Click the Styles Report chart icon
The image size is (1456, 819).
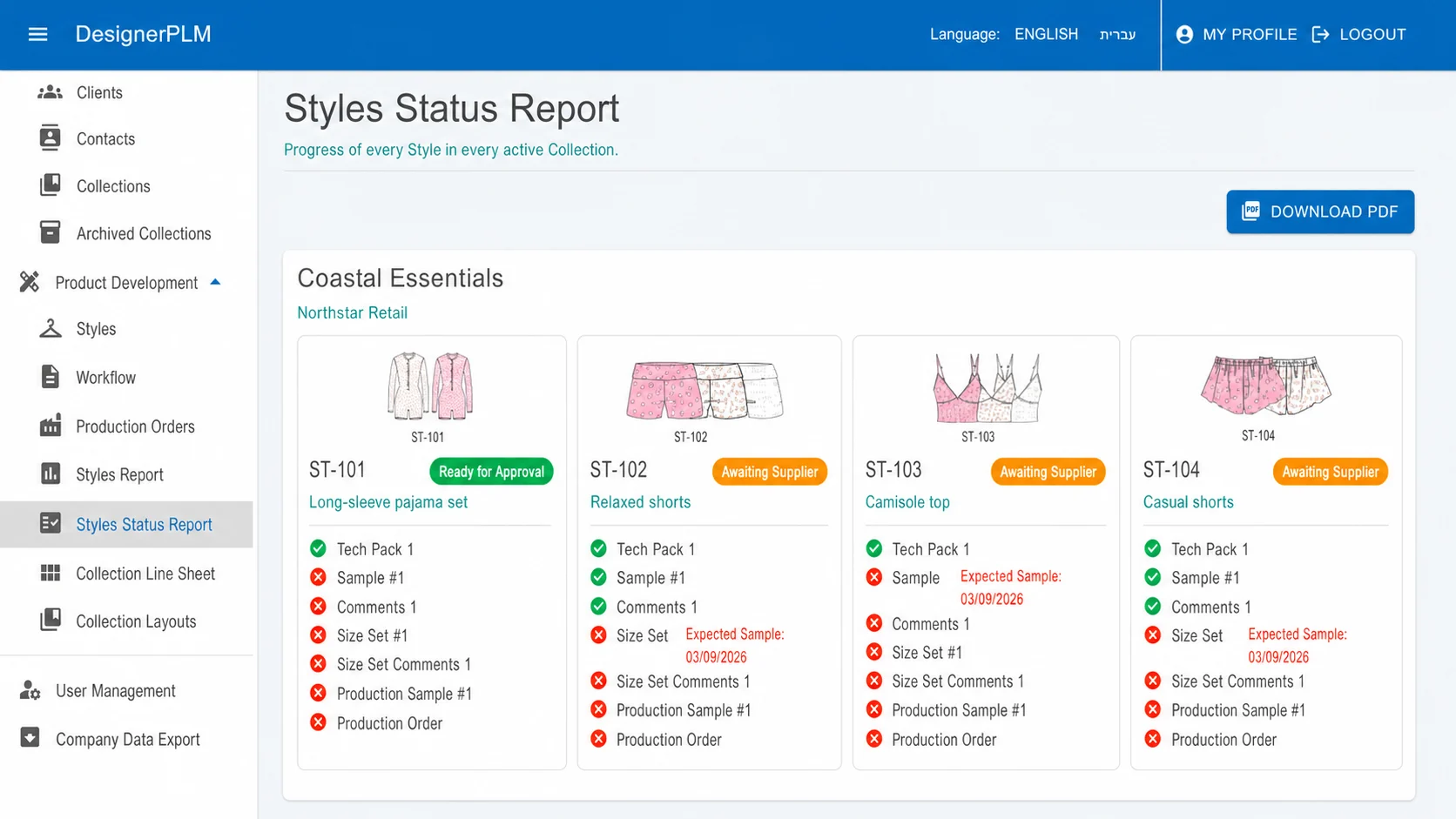(x=51, y=473)
